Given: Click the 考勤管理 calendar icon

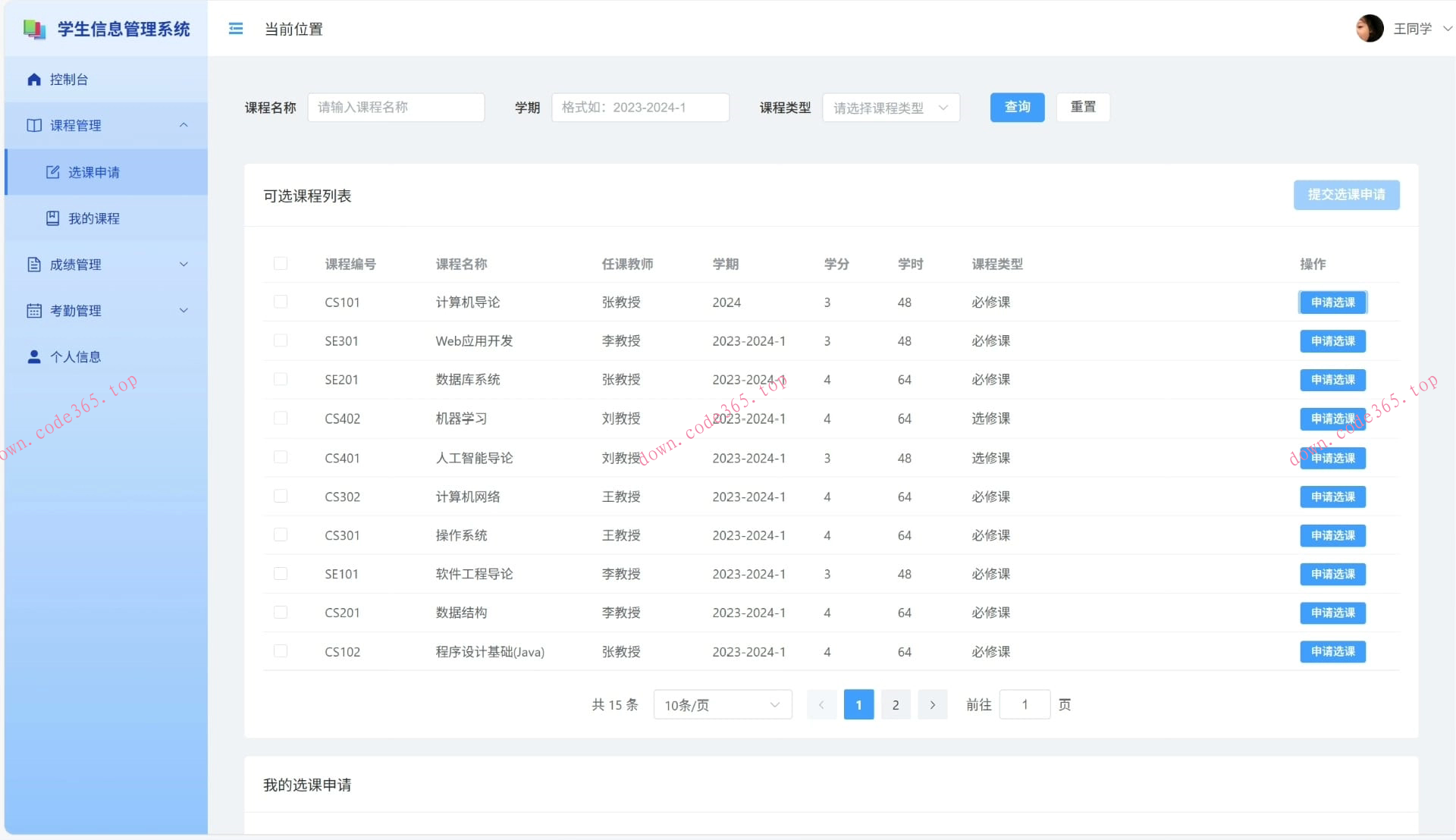Looking at the screenshot, I should click(x=33, y=310).
